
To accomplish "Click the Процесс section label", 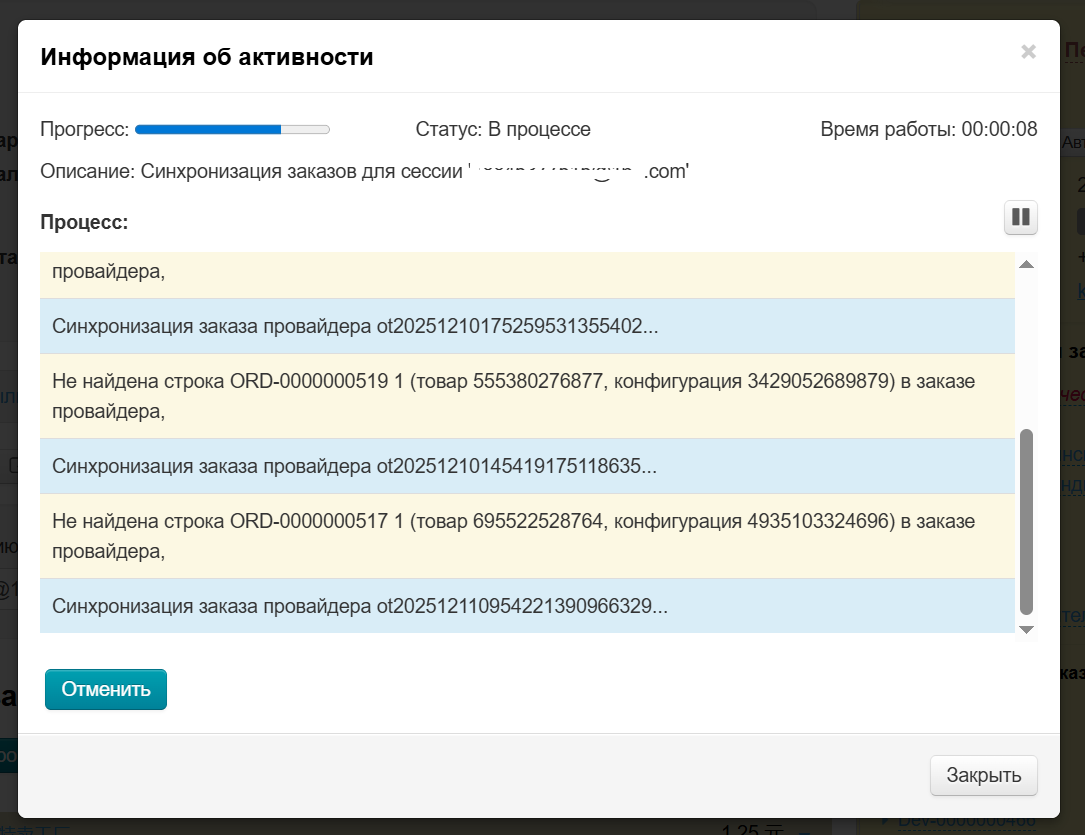I will pos(84,222).
